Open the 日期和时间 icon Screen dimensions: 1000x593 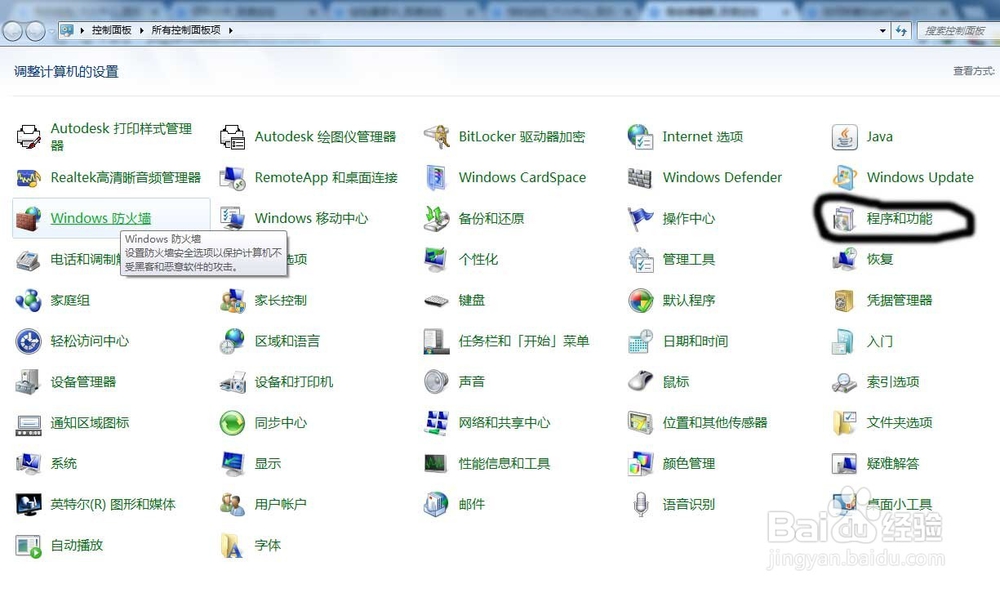click(x=640, y=340)
